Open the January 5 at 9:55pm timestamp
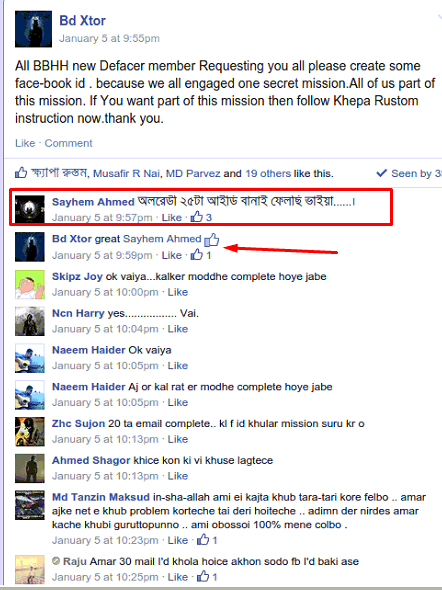 109,38
